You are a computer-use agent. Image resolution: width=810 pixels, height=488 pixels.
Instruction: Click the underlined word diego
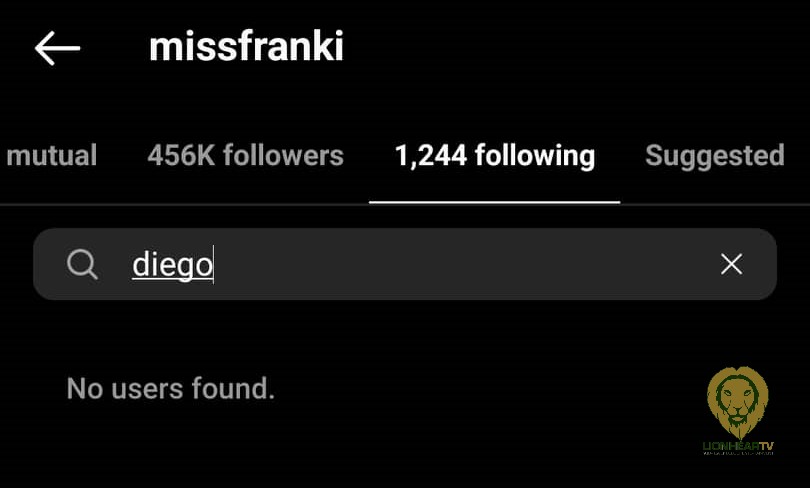pos(172,265)
